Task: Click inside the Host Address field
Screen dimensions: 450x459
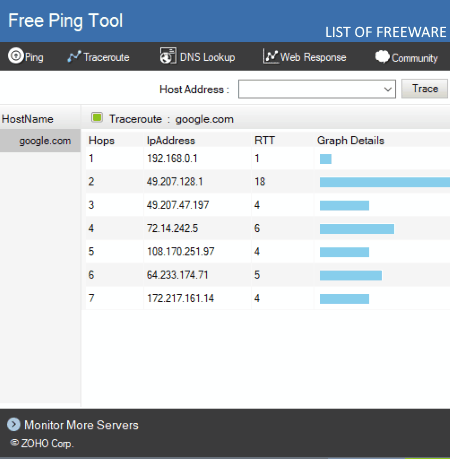Action: click(x=310, y=89)
